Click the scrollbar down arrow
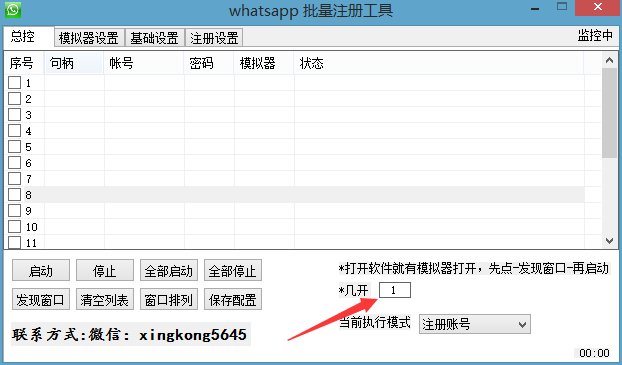 click(609, 240)
